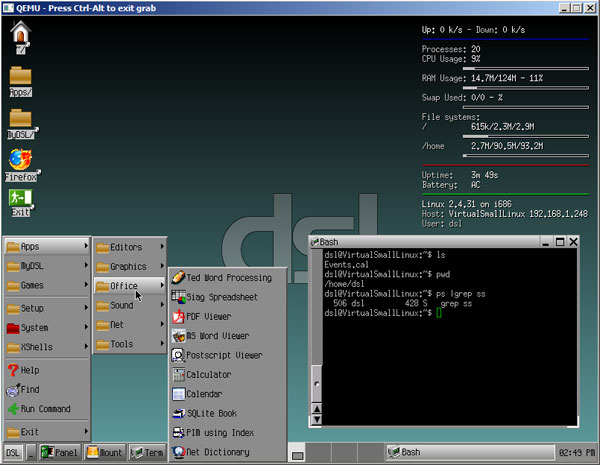Click the small taskbar button after DSL

31,452
